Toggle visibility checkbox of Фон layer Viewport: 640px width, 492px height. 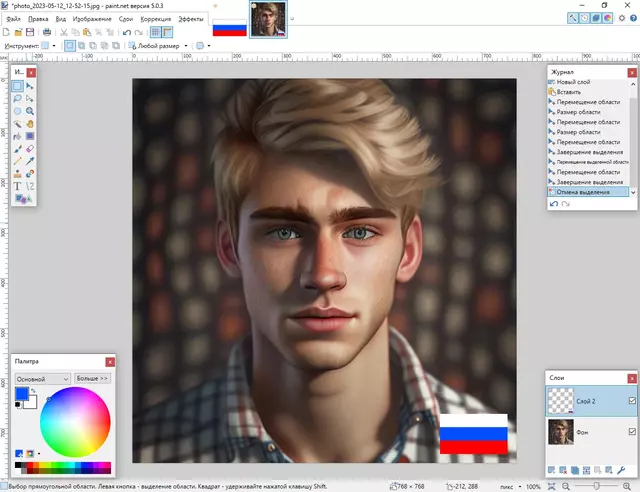click(x=632, y=431)
